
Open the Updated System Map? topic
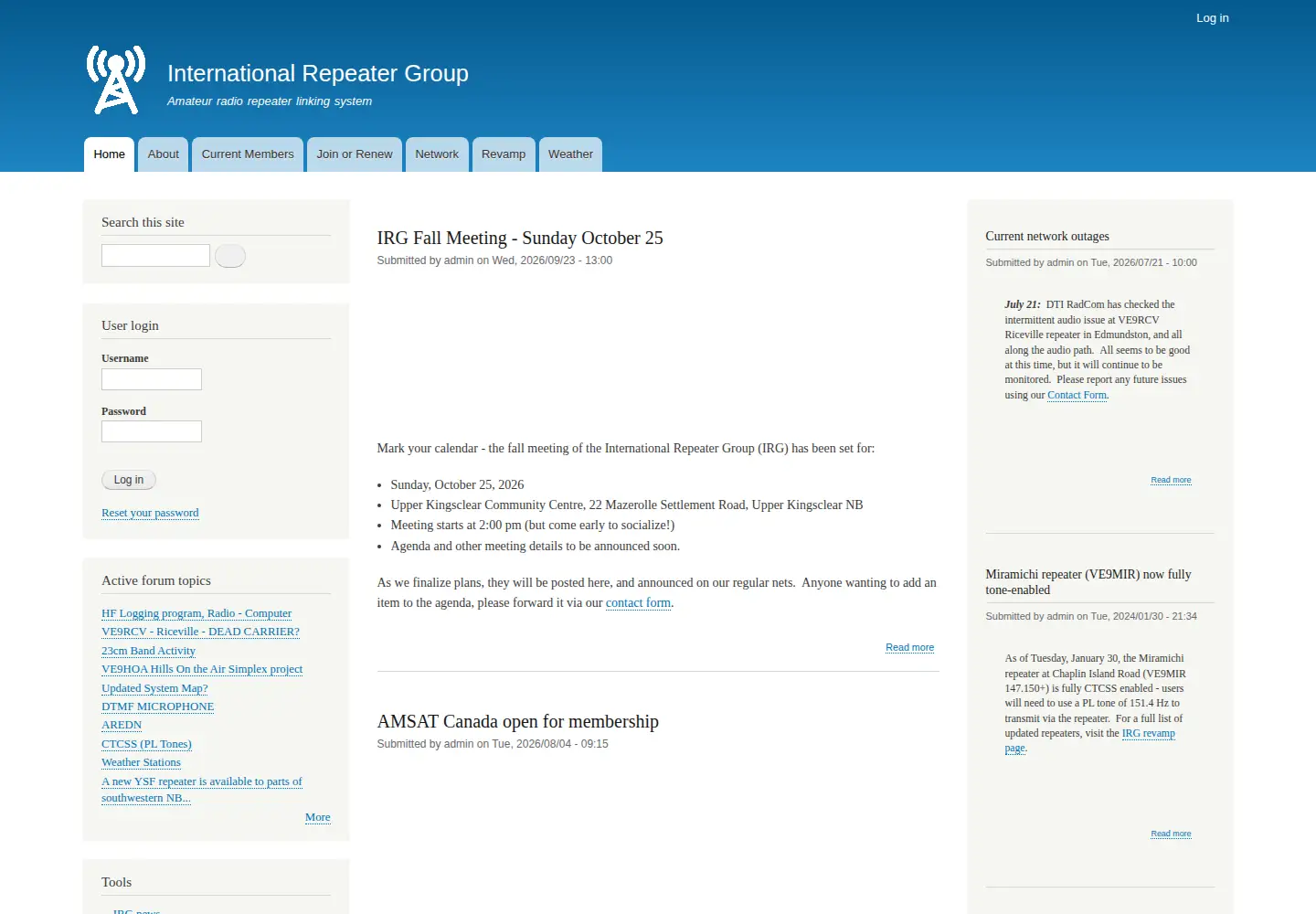tap(154, 688)
